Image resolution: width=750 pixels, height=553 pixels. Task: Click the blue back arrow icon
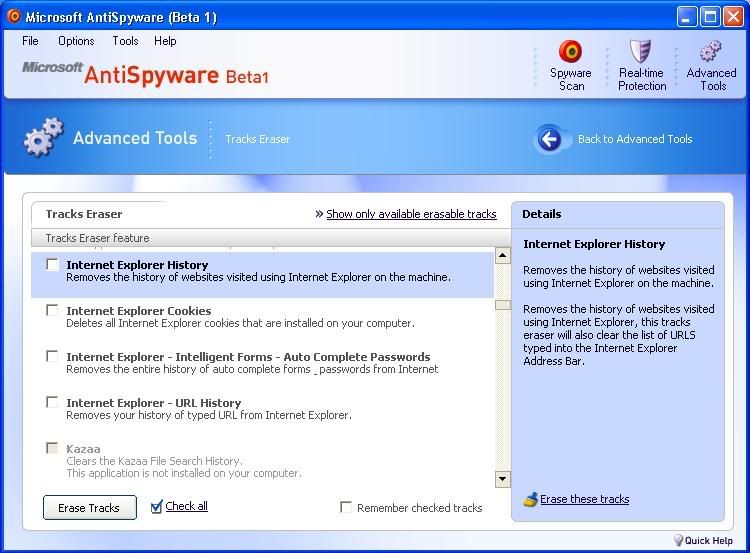pyautogui.click(x=549, y=140)
